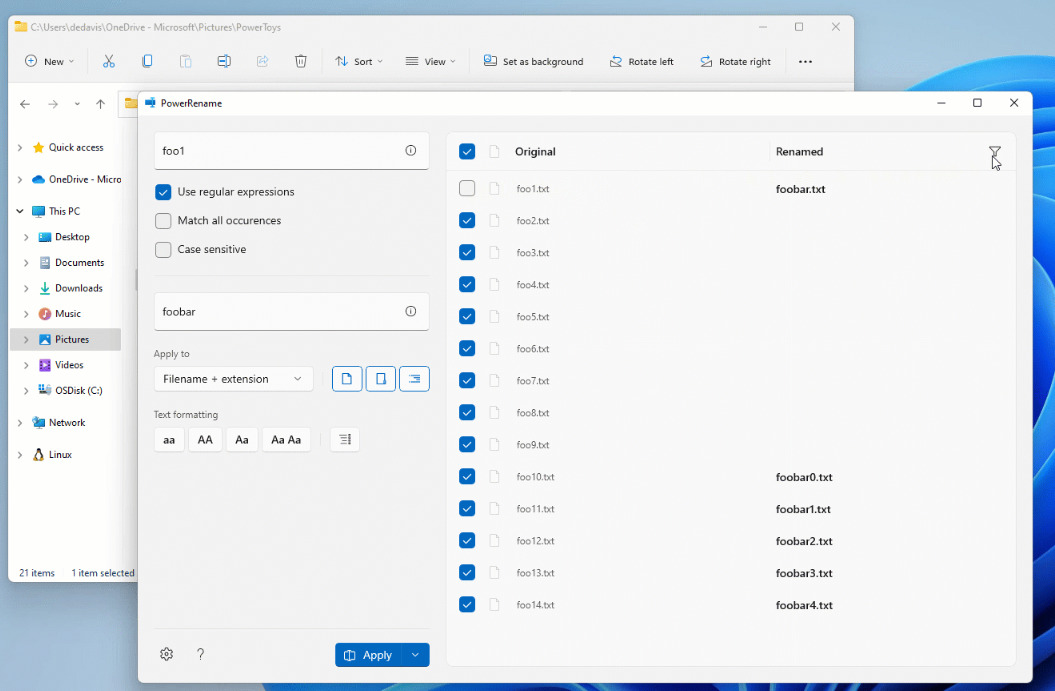1055x691 pixels.
Task: Select Documents in navigation pane
Action: [x=79, y=262]
